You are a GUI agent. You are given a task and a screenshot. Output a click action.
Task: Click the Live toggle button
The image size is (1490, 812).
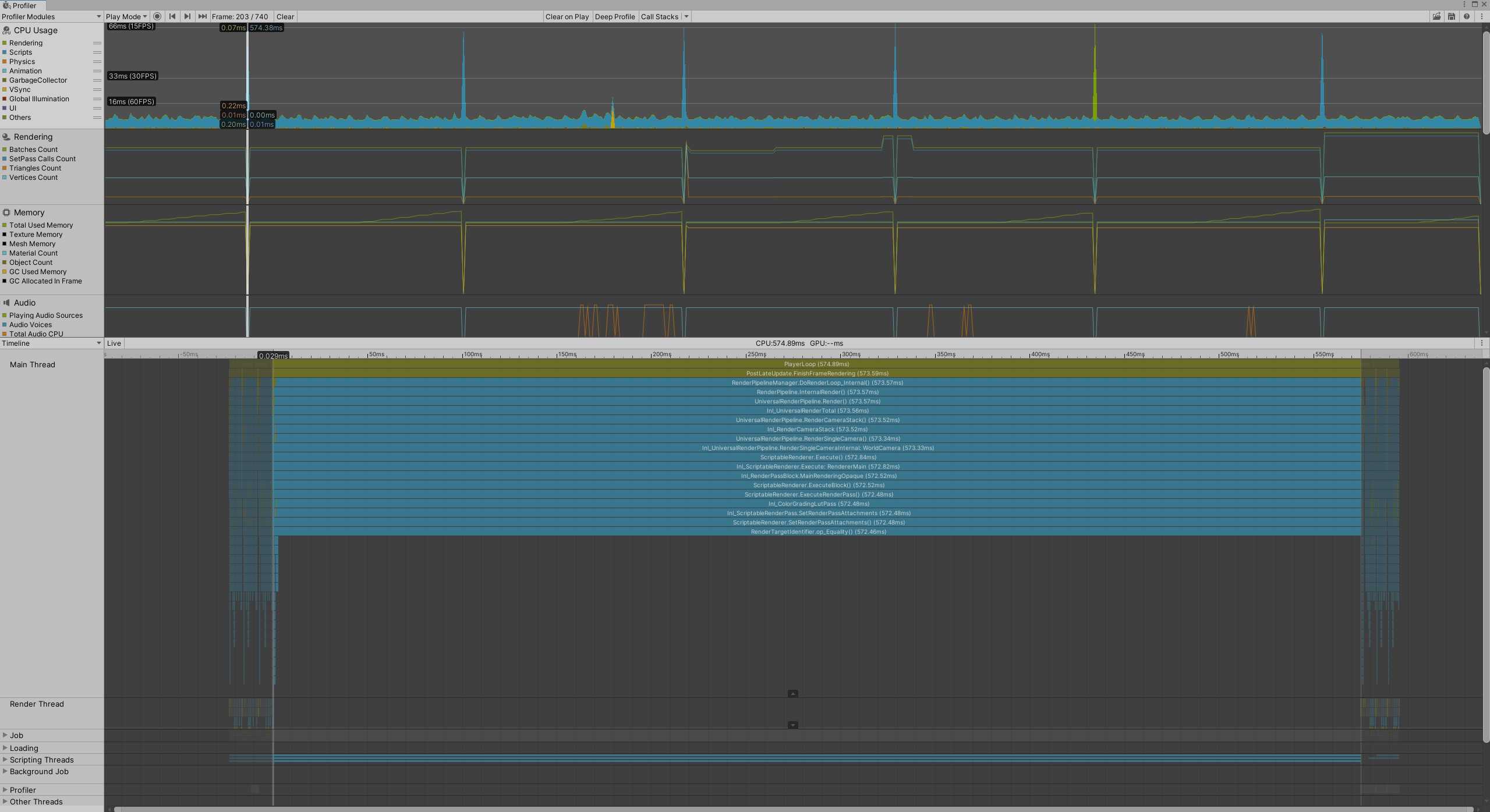coord(114,343)
